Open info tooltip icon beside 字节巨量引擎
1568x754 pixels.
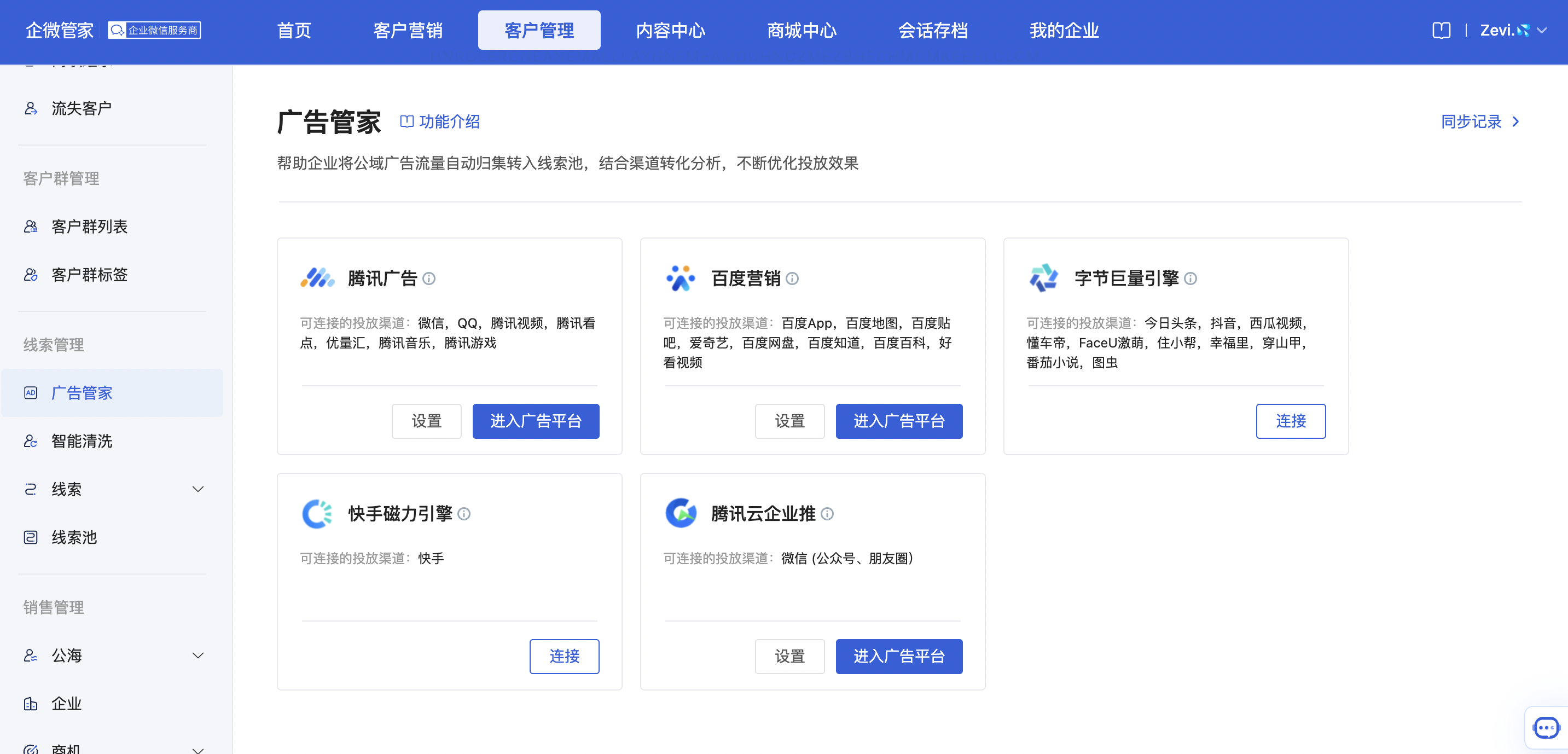coord(1190,279)
